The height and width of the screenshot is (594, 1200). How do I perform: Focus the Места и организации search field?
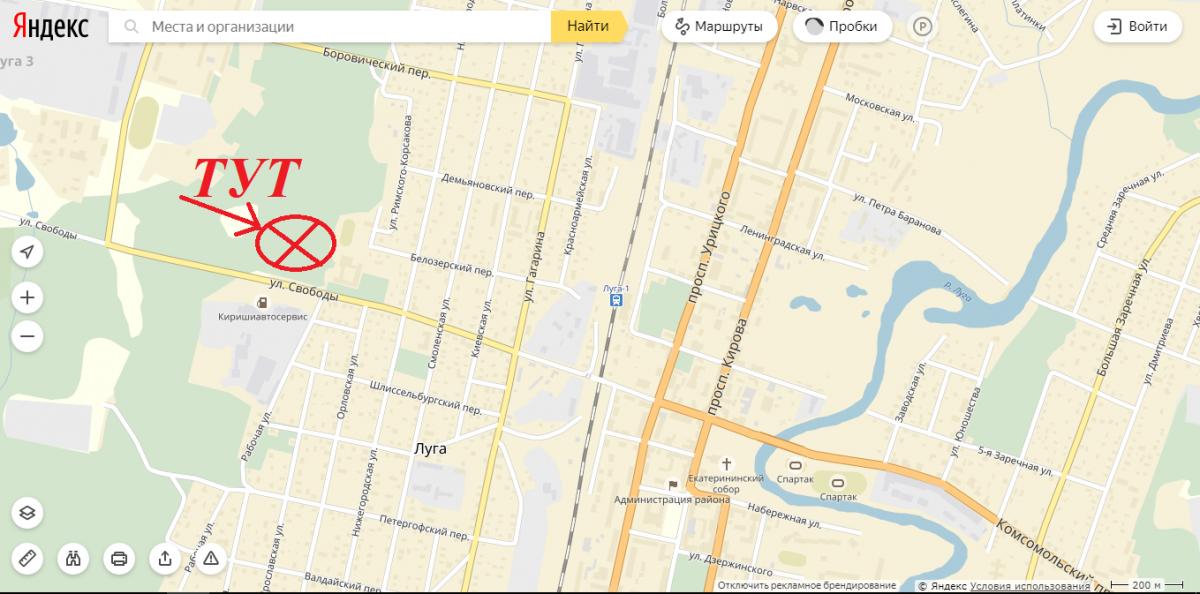pos(330,27)
